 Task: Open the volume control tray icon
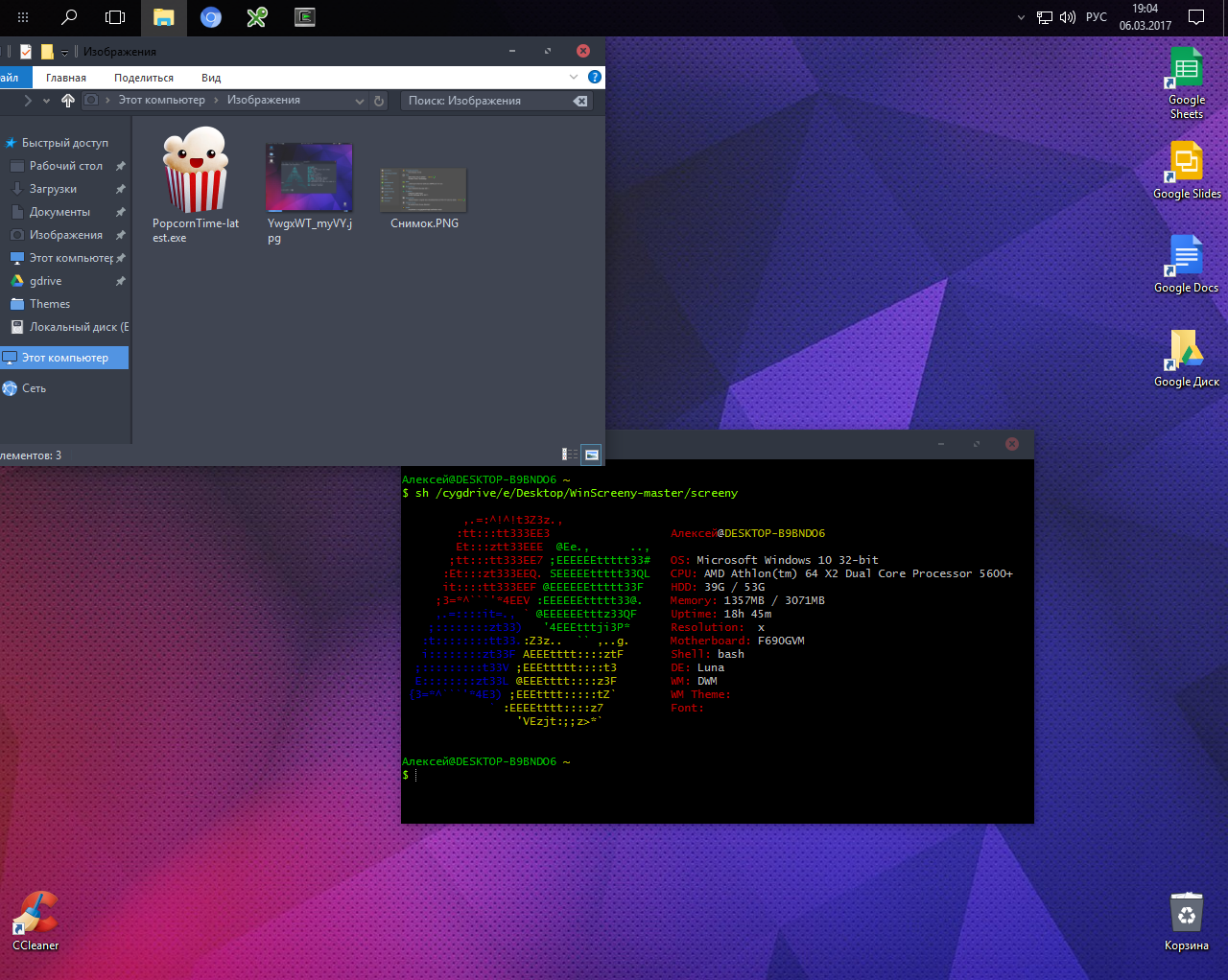point(1068,17)
